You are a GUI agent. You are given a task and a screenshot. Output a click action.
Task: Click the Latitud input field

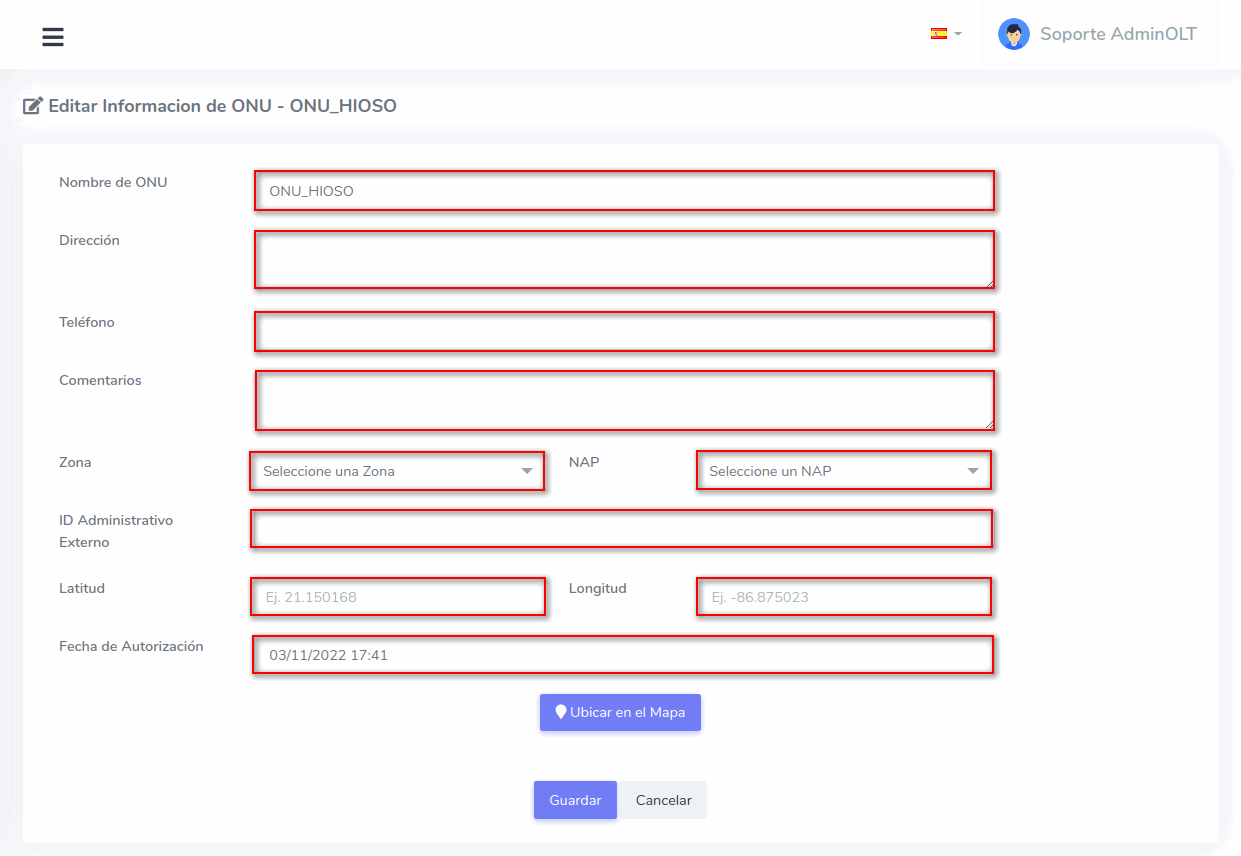click(398, 597)
